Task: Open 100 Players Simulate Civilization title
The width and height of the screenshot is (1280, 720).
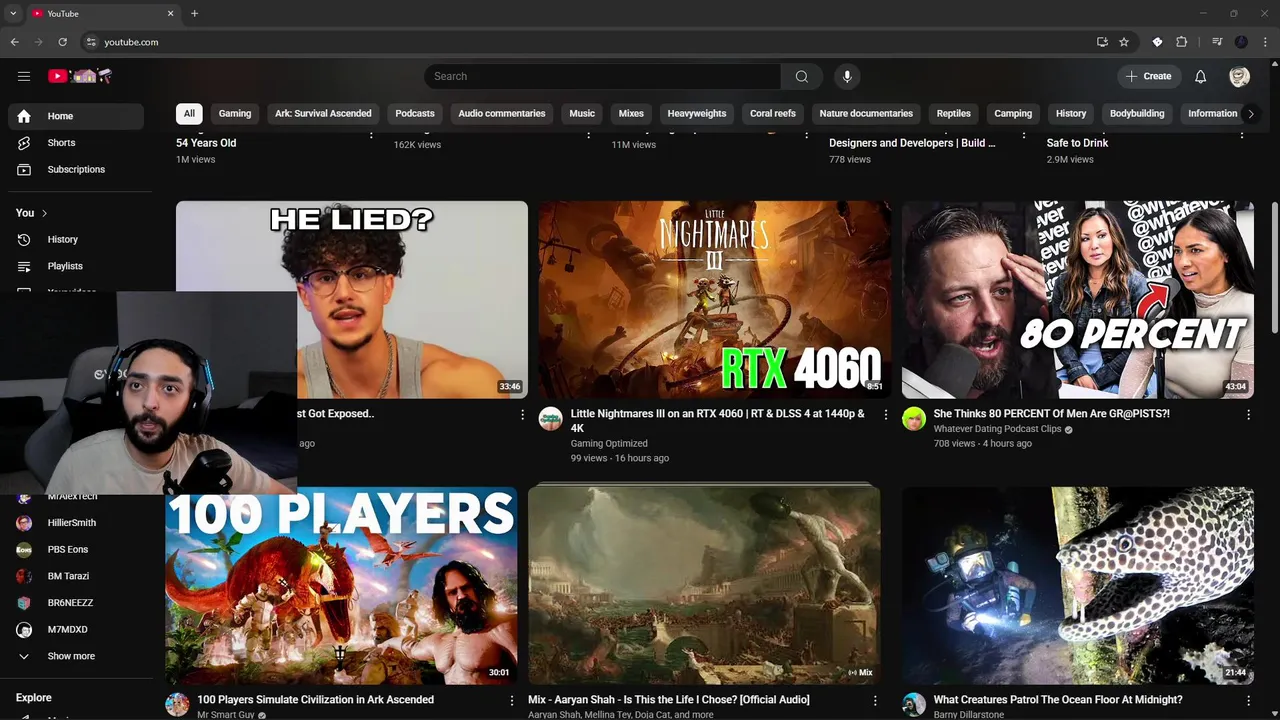Action: coord(315,700)
